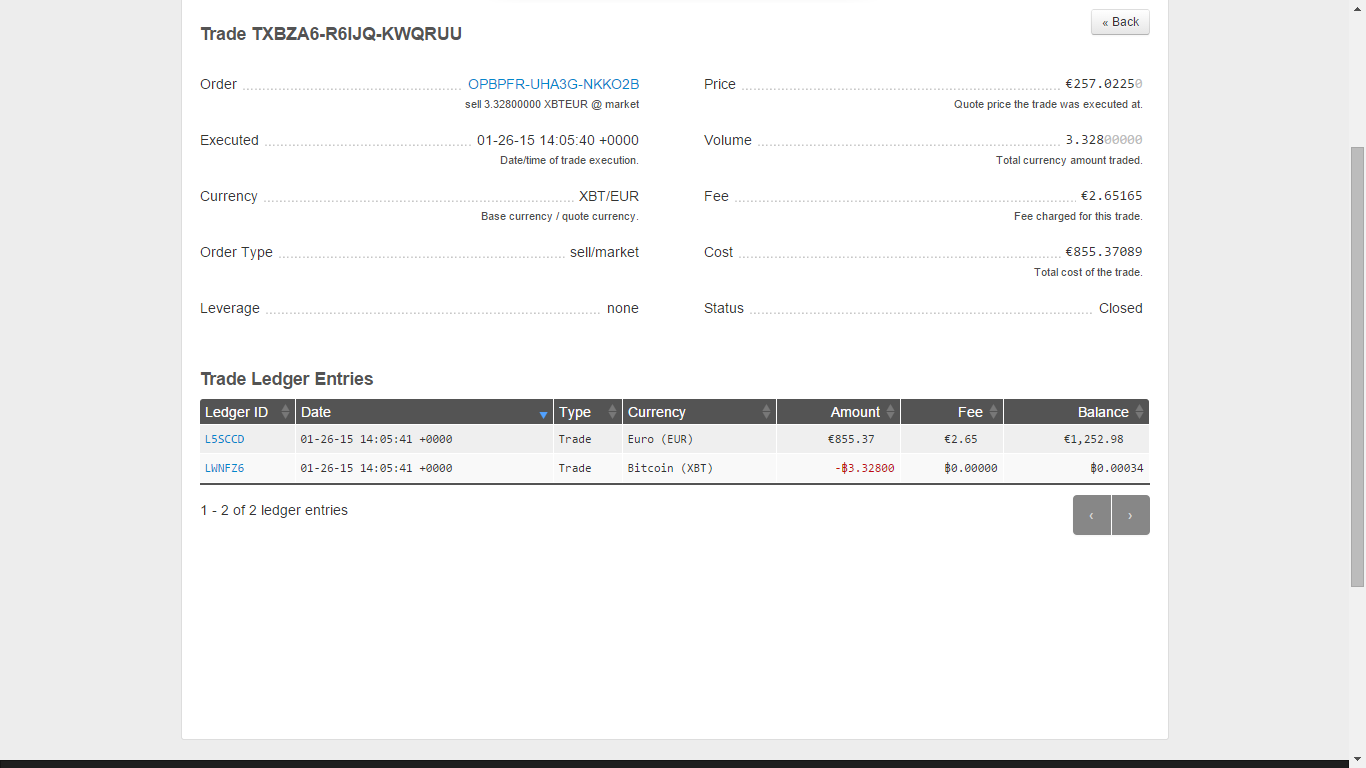The image size is (1366, 768).
Task: Click the page vertical scrollbar thumb
Action: (x=1357, y=366)
